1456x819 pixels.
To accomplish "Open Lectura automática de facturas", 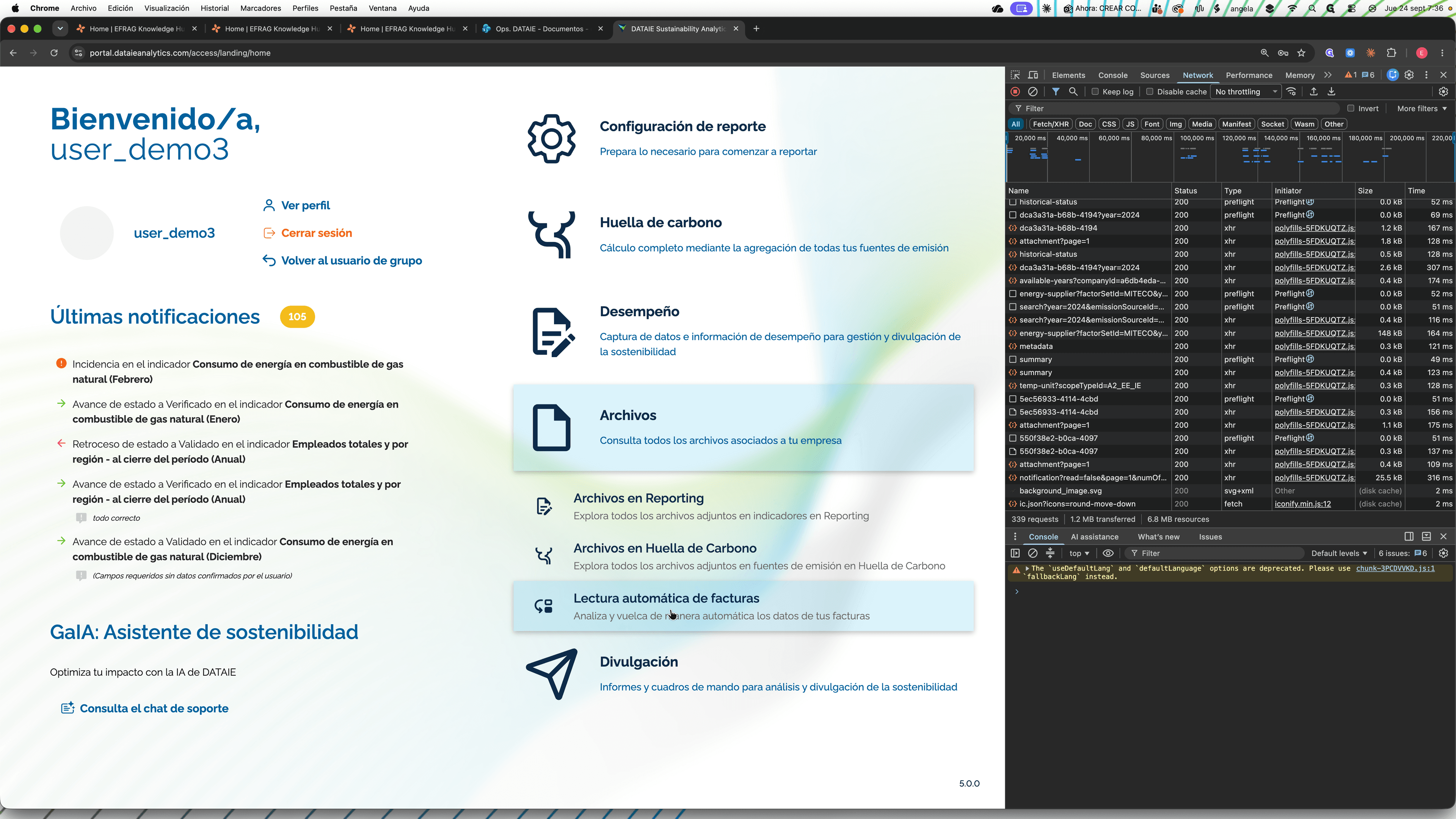I will (x=743, y=606).
